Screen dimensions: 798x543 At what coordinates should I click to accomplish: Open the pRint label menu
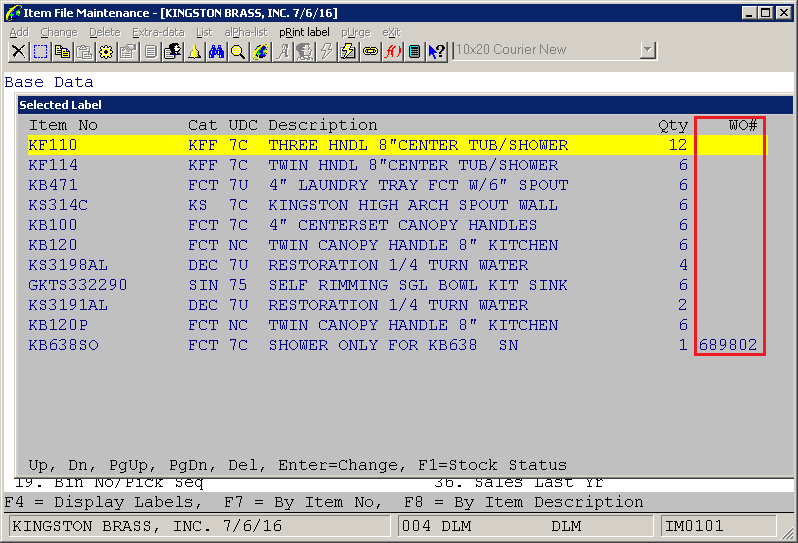304,32
